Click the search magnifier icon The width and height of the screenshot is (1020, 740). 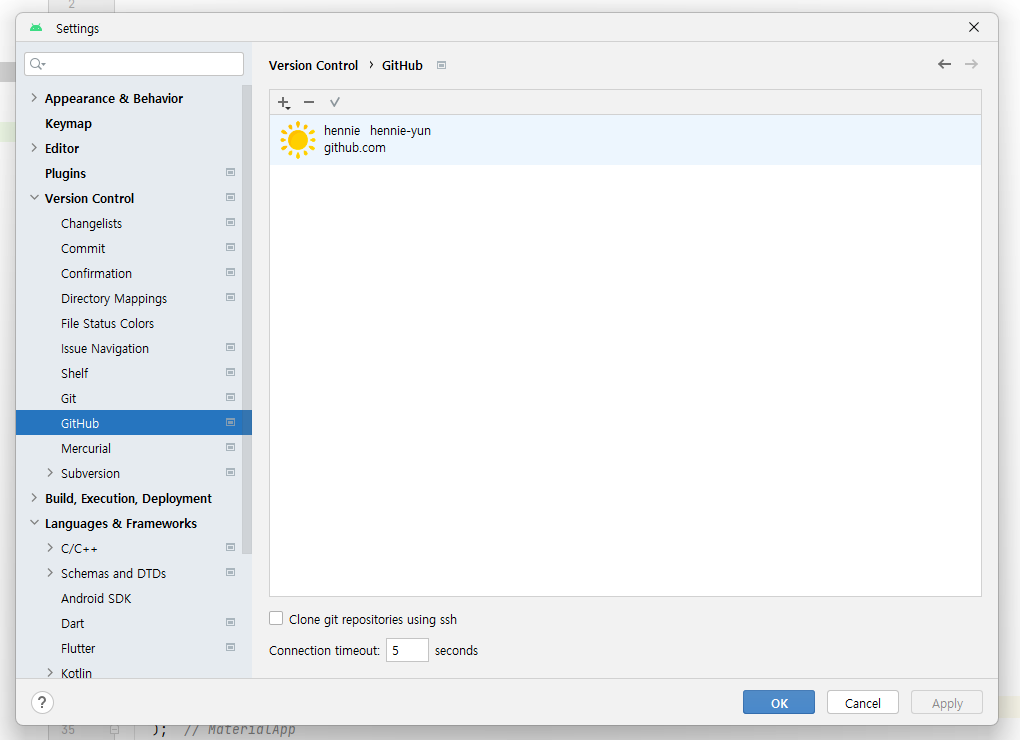coord(37,64)
